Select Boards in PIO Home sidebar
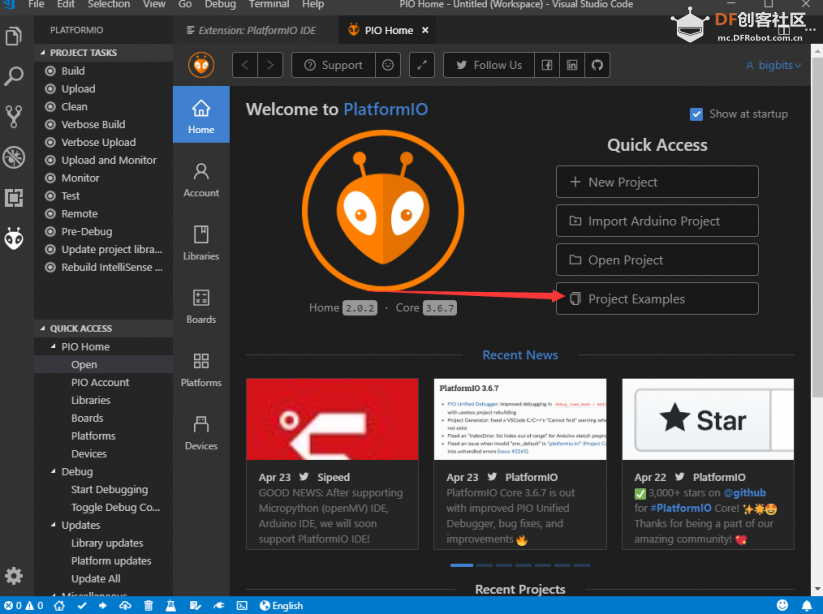823x614 pixels. tap(201, 306)
